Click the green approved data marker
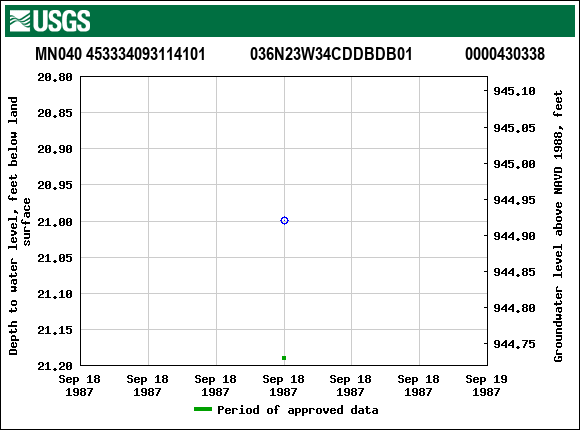Screen dimensions: 580x430 click(x=284, y=358)
